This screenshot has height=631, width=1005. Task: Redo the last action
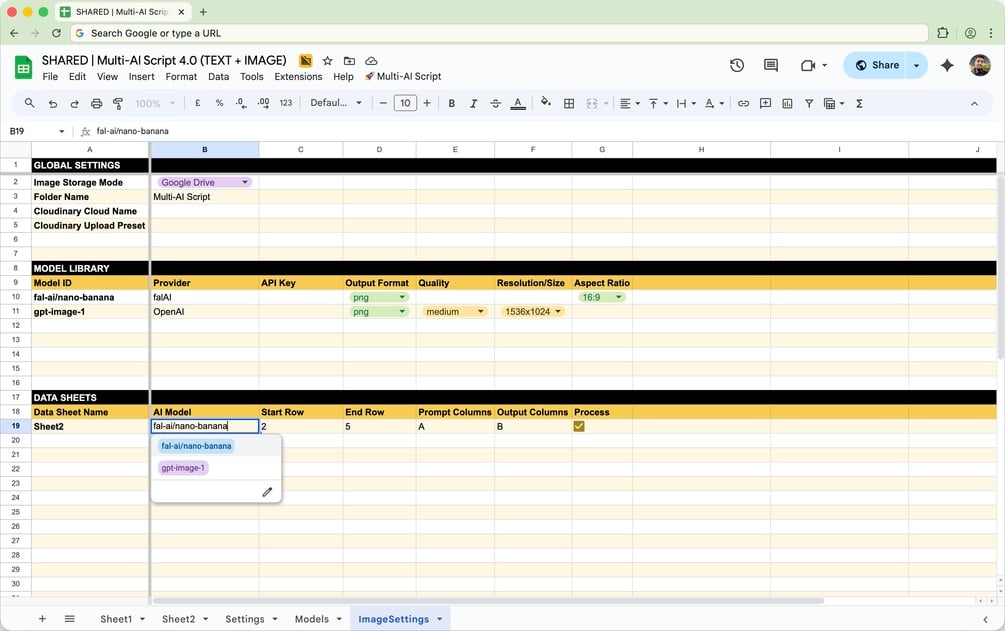click(x=74, y=103)
